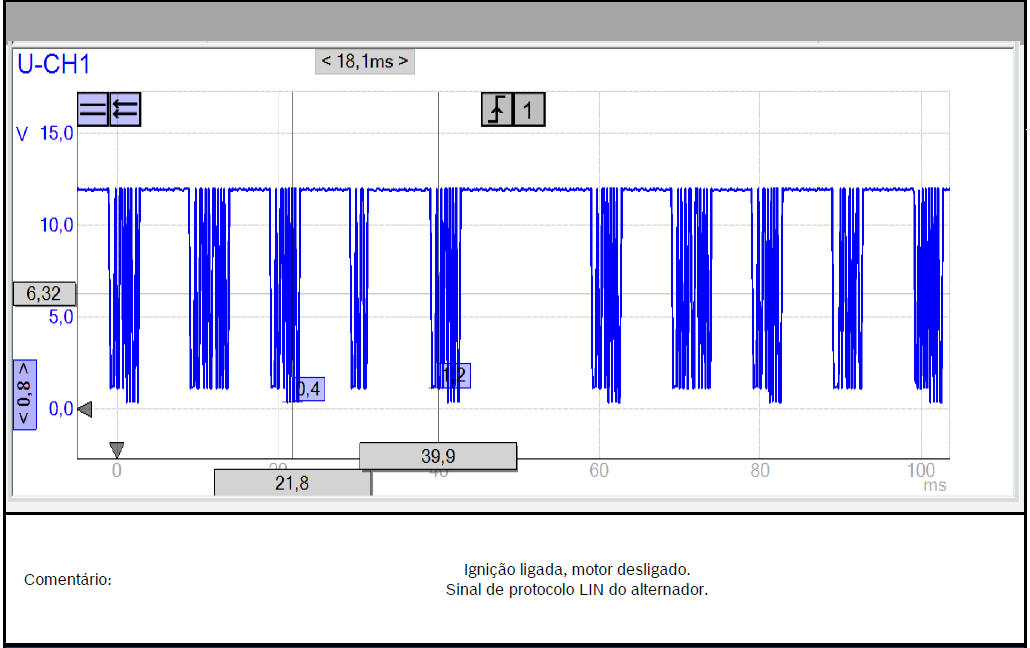Screen dimensions: 1030x648
Task: Click the 0,4 cursor measurement value
Action: (310, 389)
